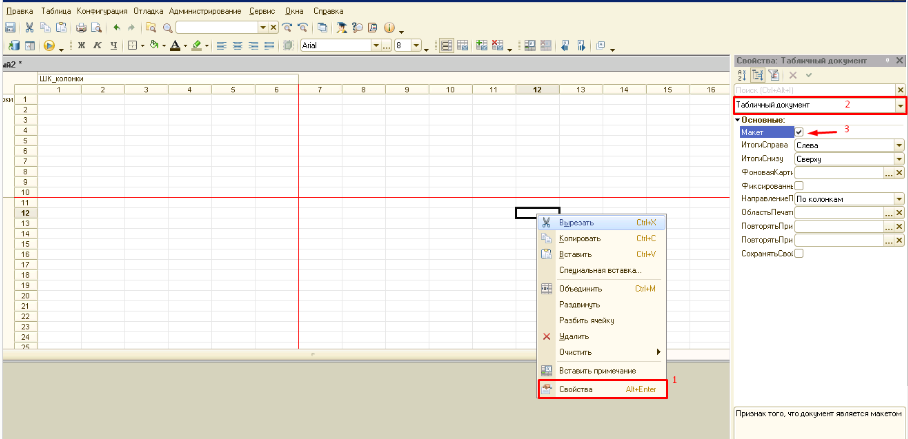Screen dimensions: 908x439
Task: Enable the Фиксированные checkbox
Action: [x=799, y=186]
